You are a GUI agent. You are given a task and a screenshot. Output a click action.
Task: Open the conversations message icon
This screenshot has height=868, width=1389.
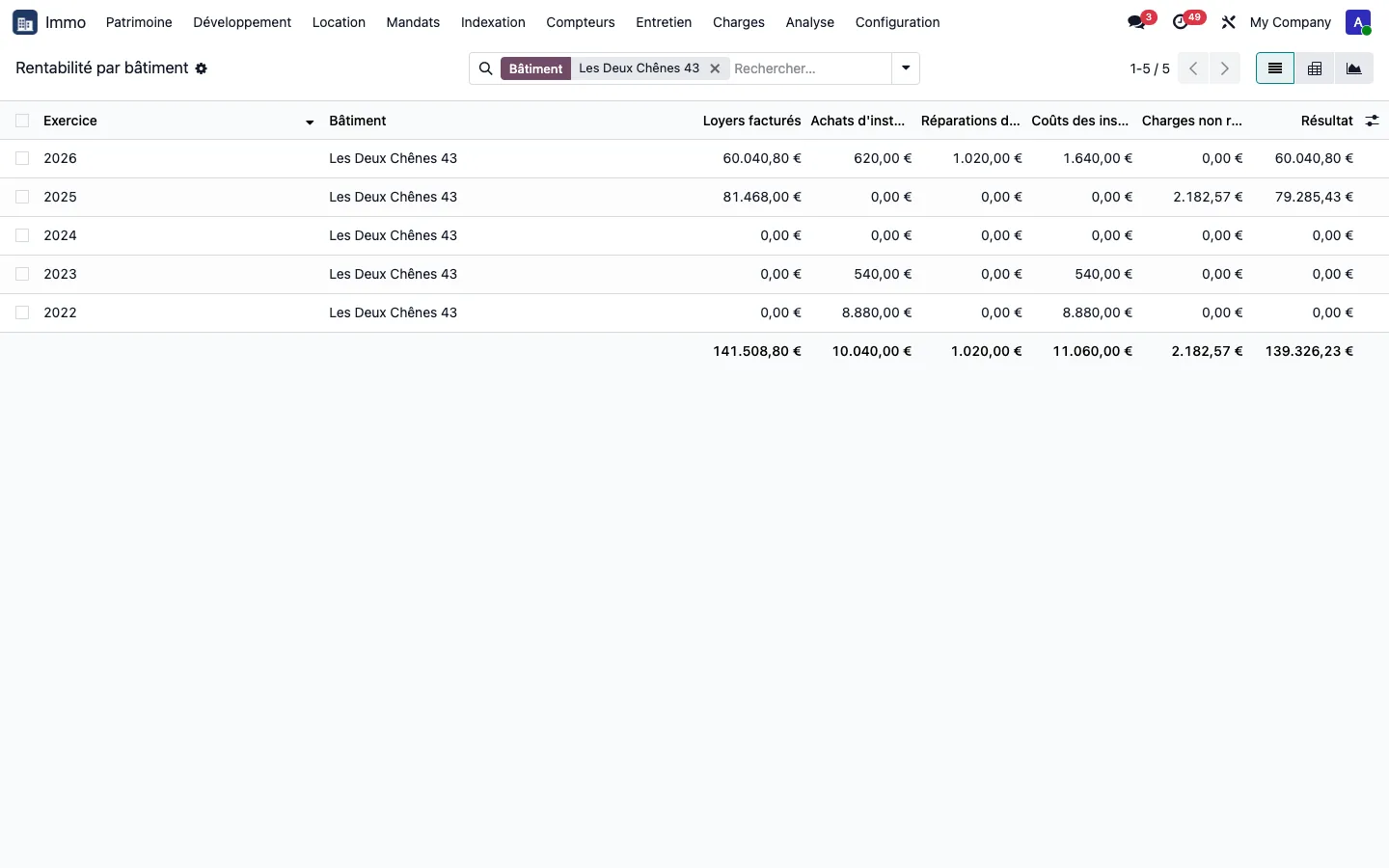point(1136,22)
